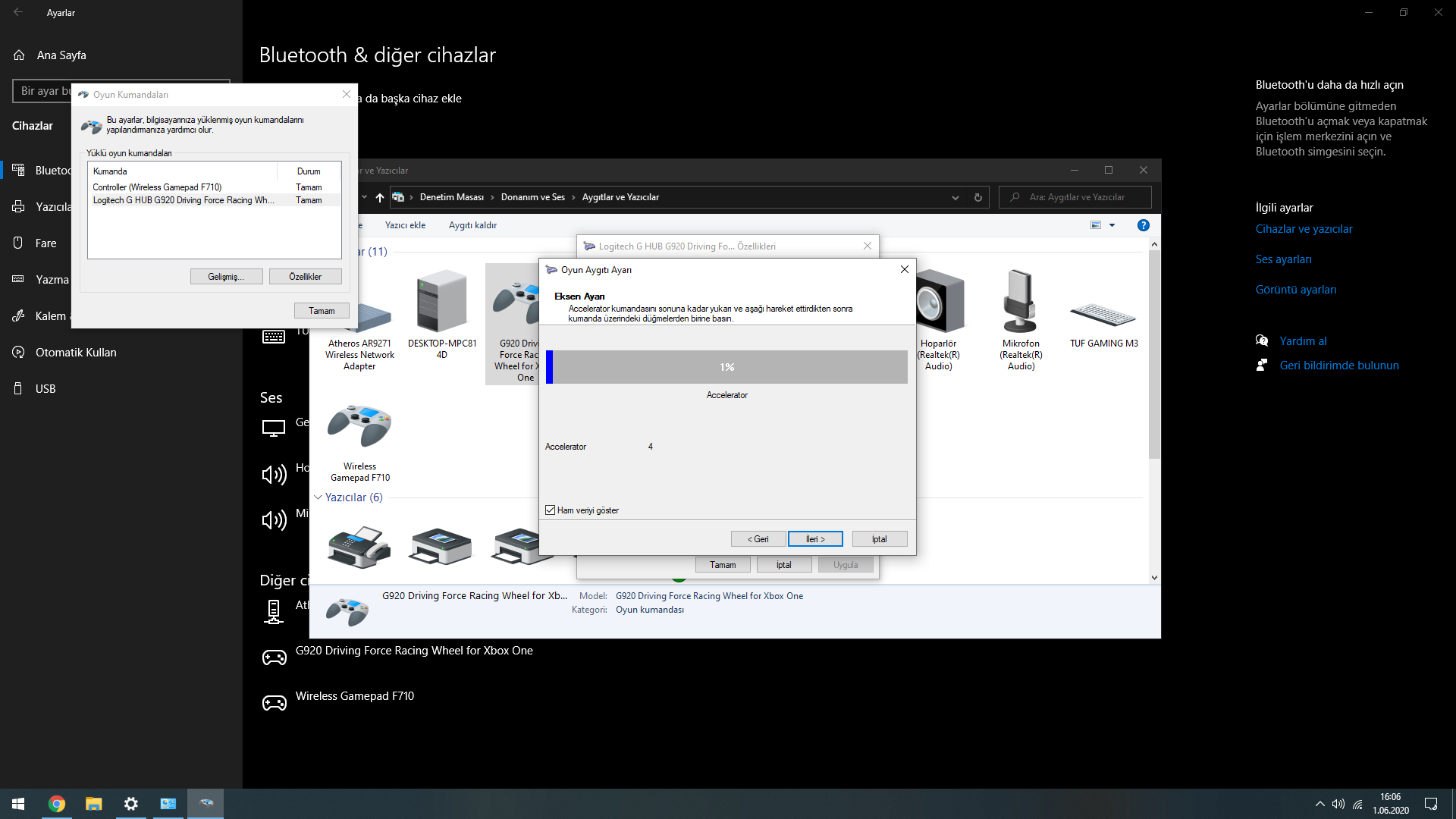This screenshot has width=1456, height=819.
Task: Click 'Aygıtı kaldır' in the toolbar
Action: [x=472, y=225]
